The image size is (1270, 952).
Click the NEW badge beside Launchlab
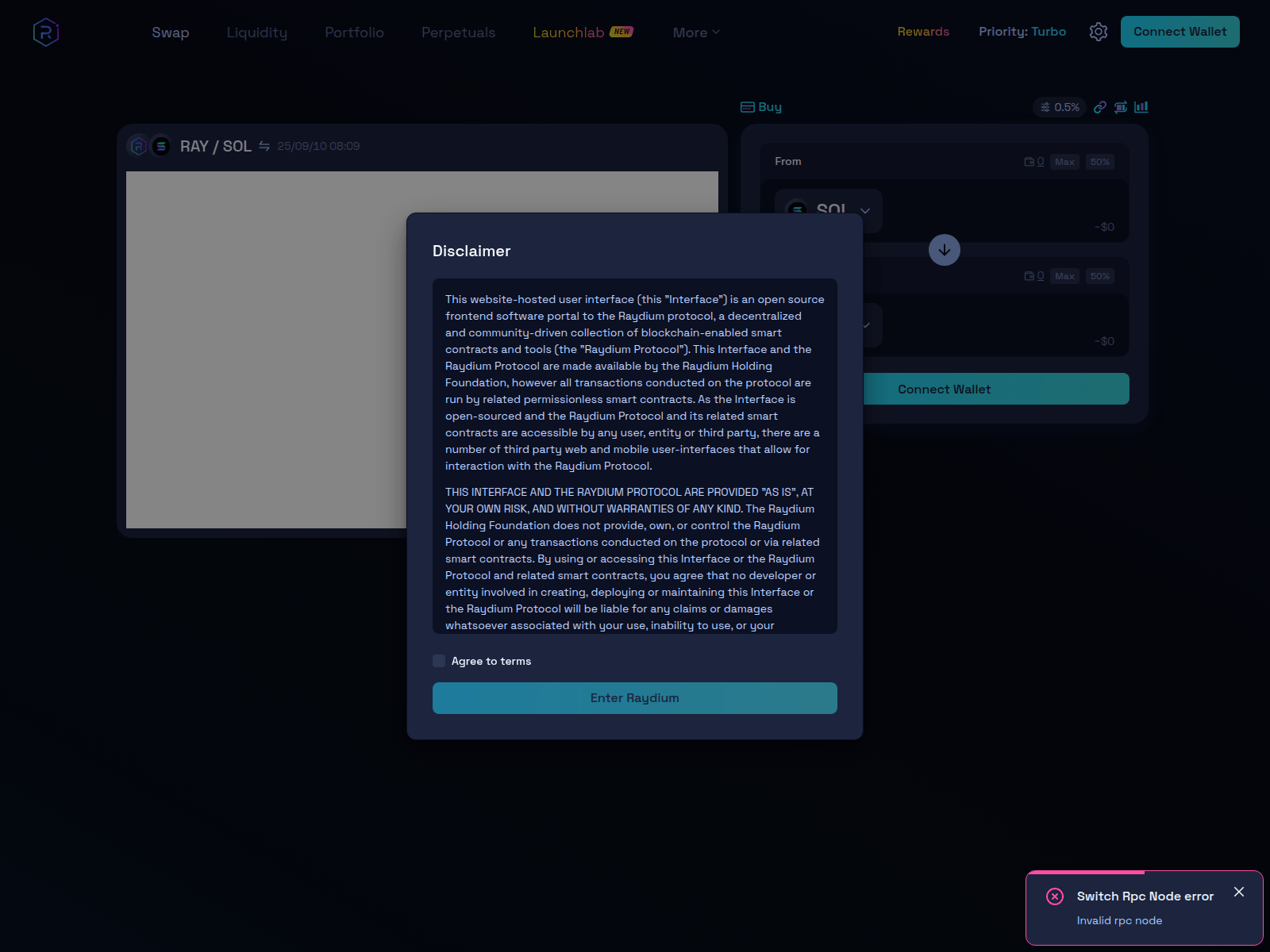tap(622, 32)
